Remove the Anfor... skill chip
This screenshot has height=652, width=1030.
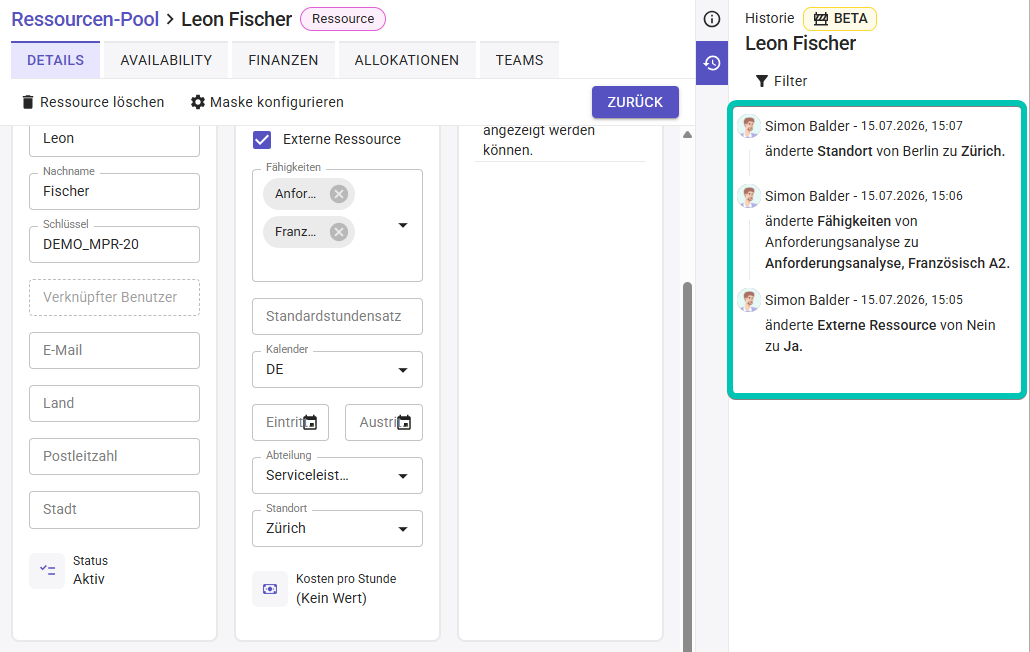[339, 194]
